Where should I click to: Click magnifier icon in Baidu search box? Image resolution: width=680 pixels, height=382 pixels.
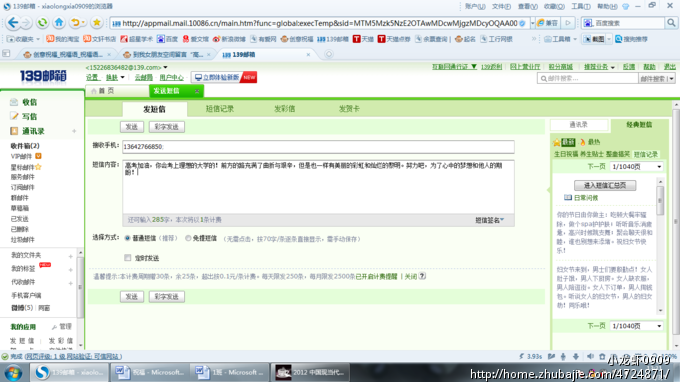click(x=671, y=23)
